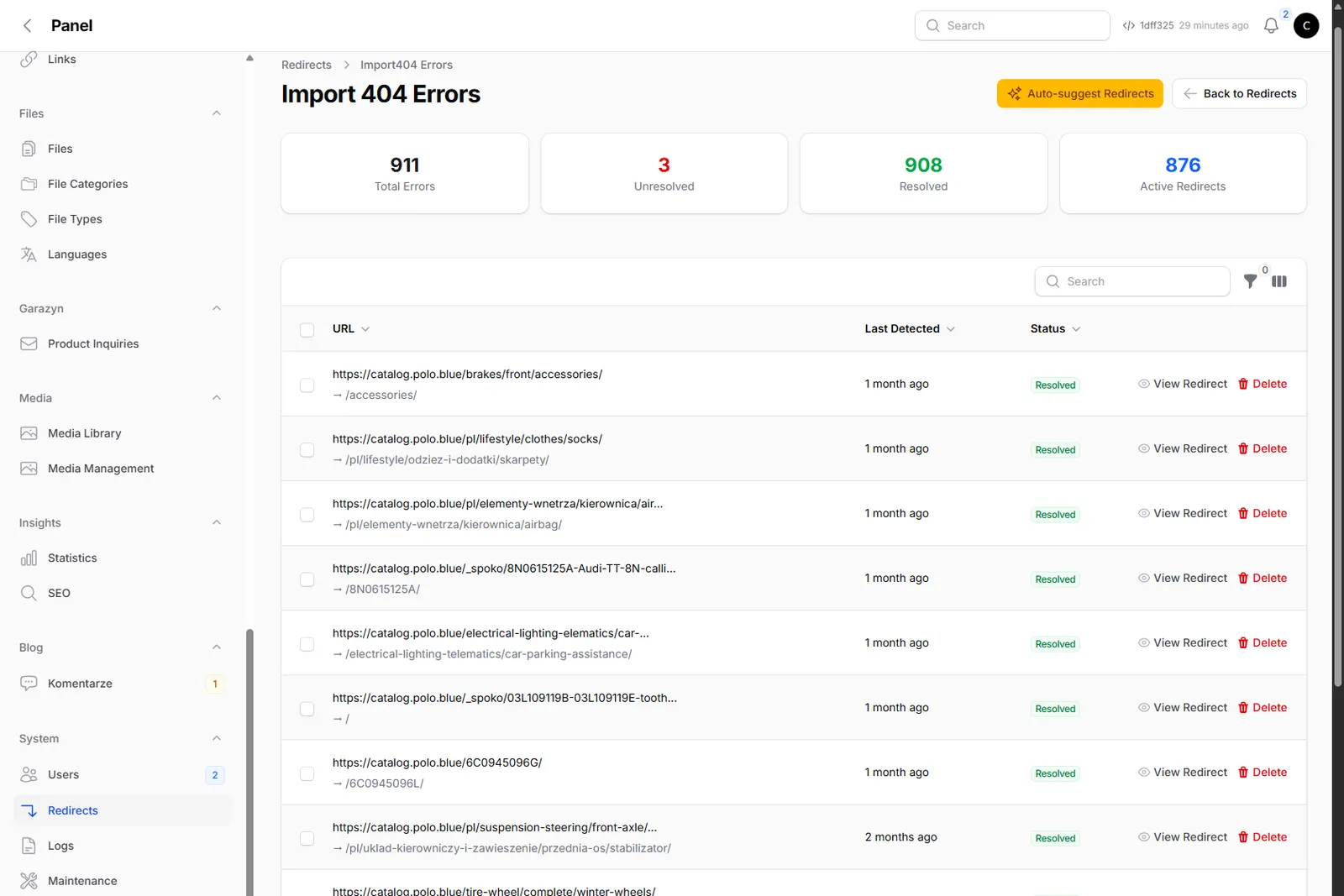Click the 911 Total Errors card
The height and width of the screenshot is (896, 1344).
[x=405, y=174]
